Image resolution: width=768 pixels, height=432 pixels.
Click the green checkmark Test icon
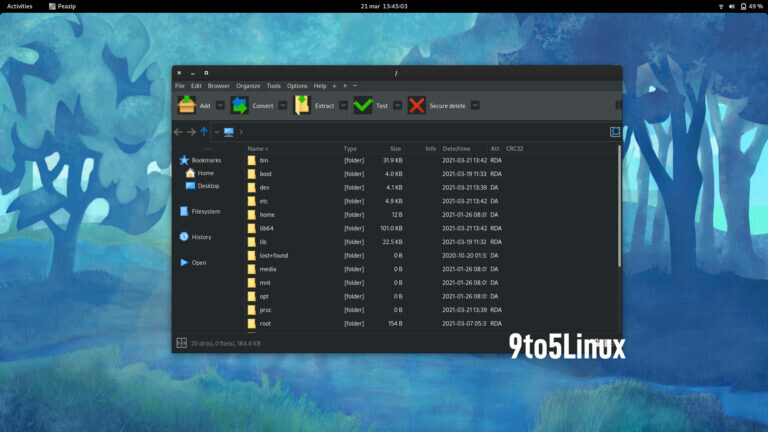[x=362, y=105]
